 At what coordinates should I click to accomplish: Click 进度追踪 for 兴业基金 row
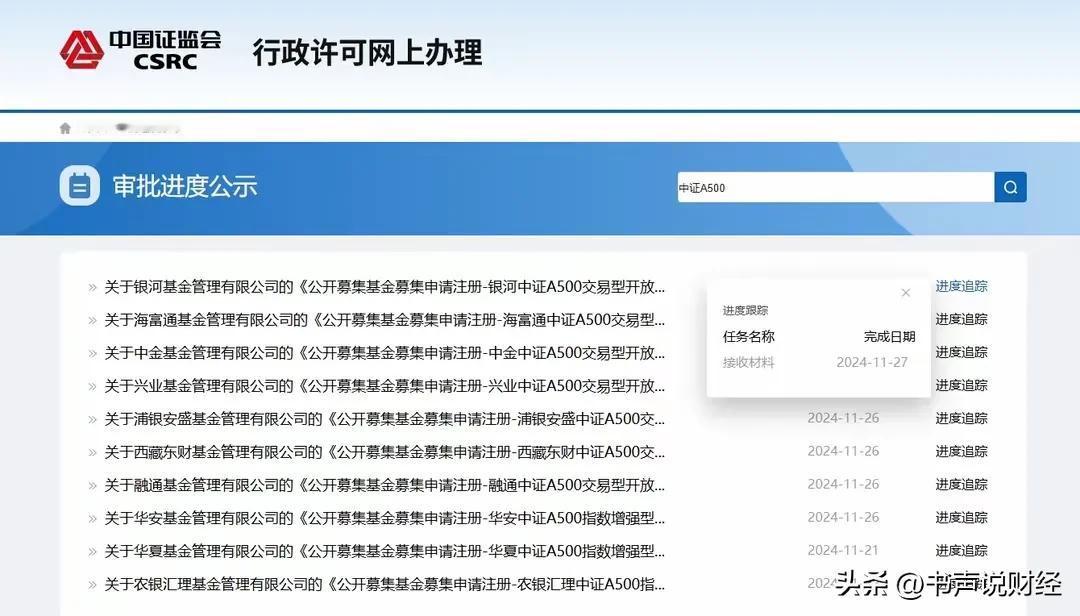coord(962,385)
